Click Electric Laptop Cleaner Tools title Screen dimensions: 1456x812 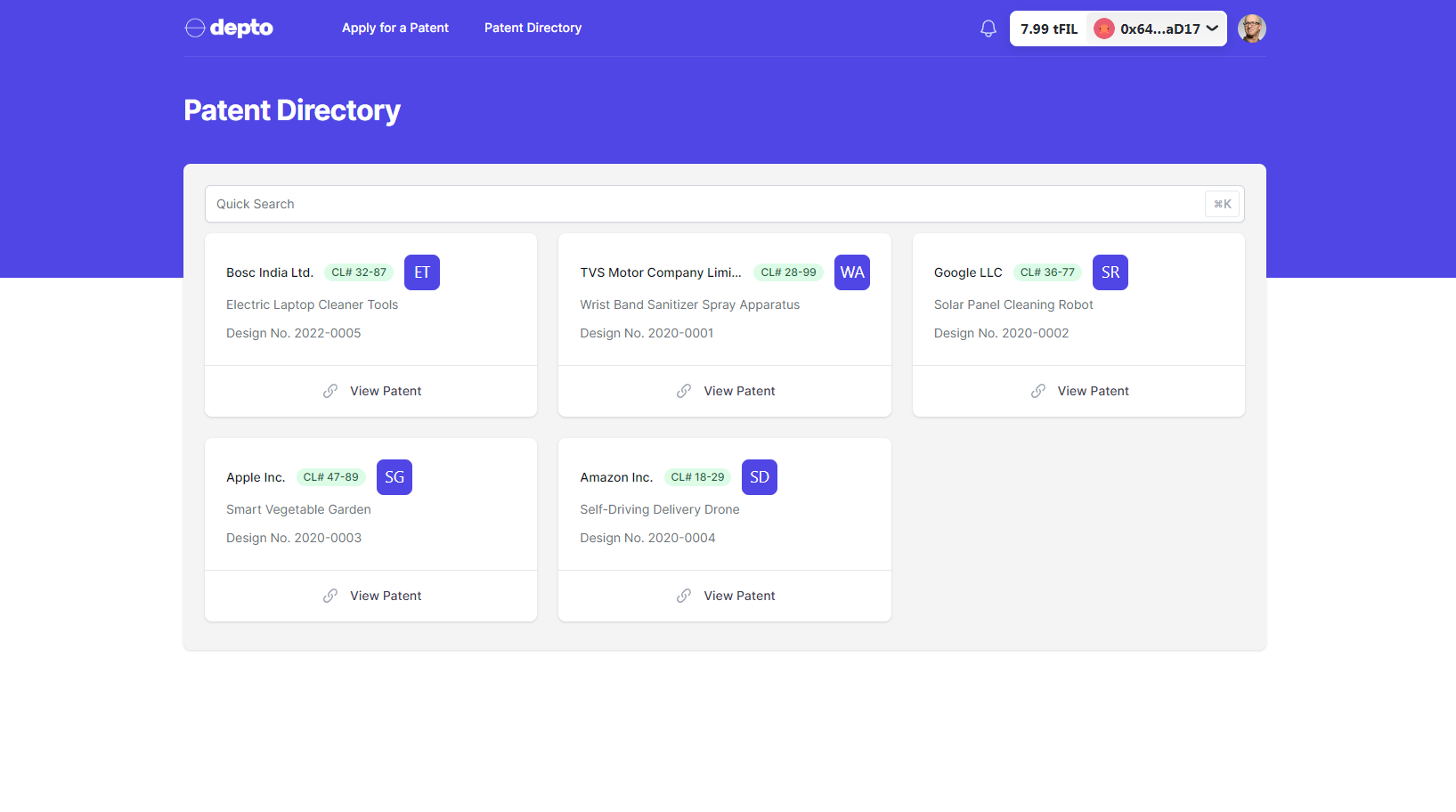[312, 304]
